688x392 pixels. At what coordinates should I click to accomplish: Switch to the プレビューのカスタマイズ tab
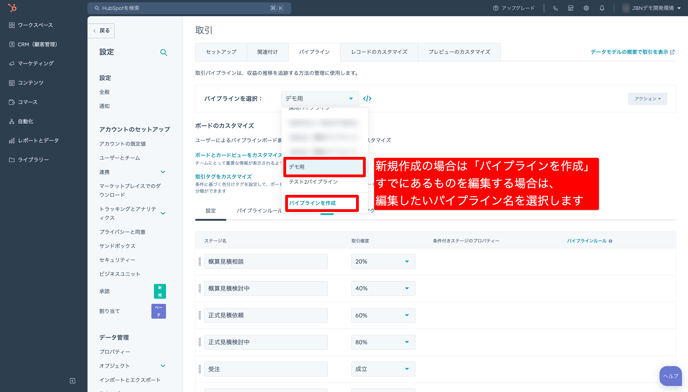tap(459, 52)
